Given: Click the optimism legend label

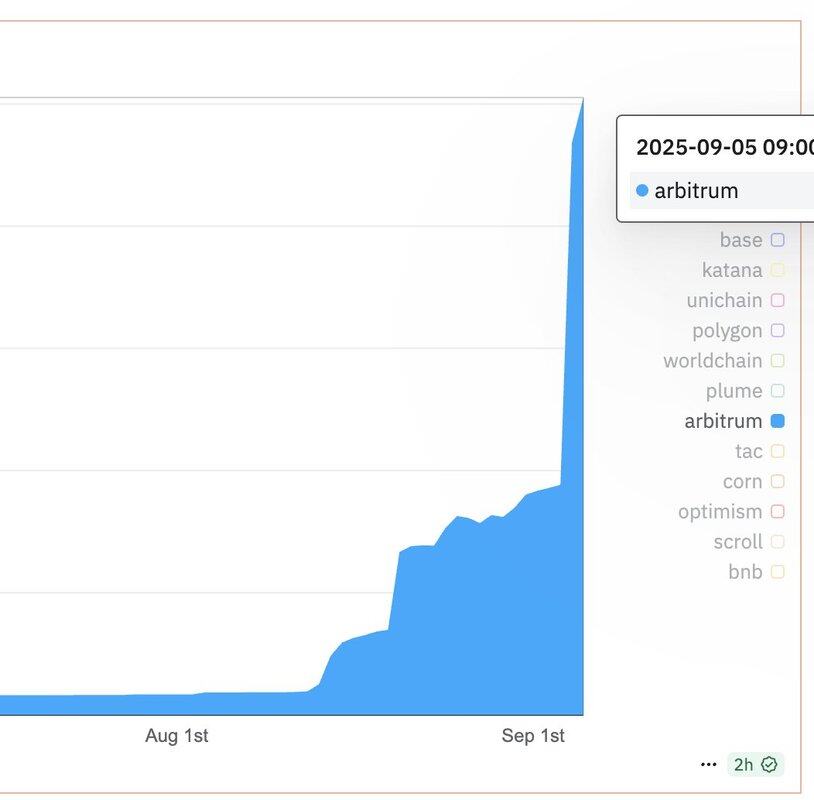Looking at the screenshot, I should (x=720, y=512).
